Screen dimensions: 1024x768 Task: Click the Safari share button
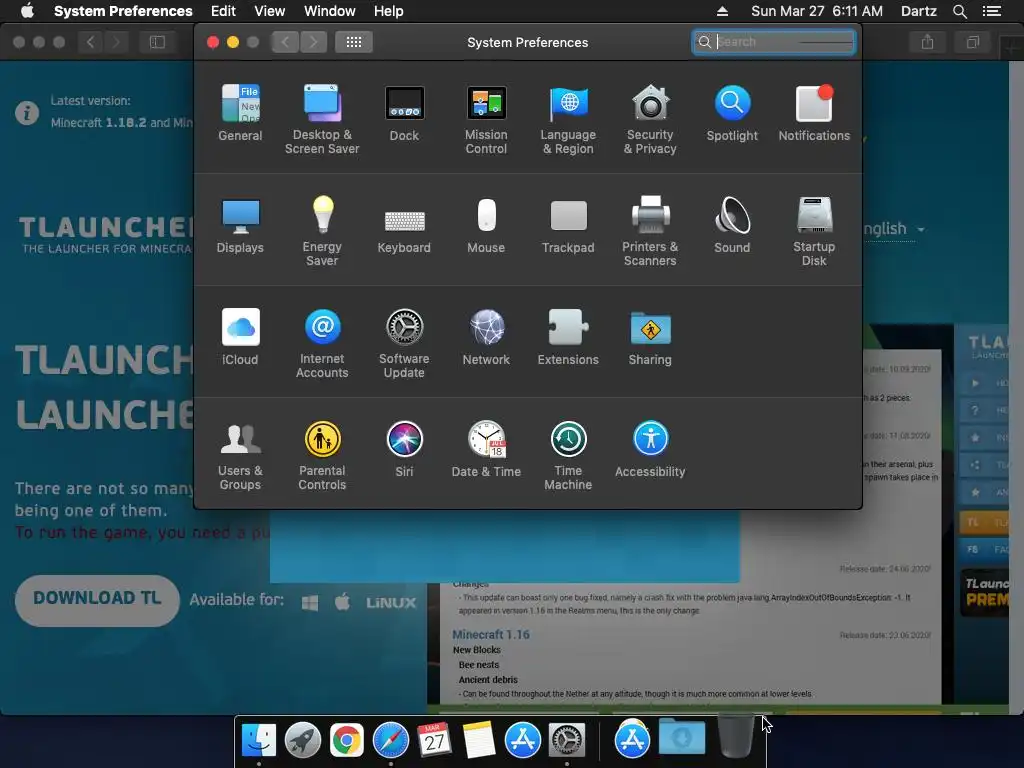point(927,42)
